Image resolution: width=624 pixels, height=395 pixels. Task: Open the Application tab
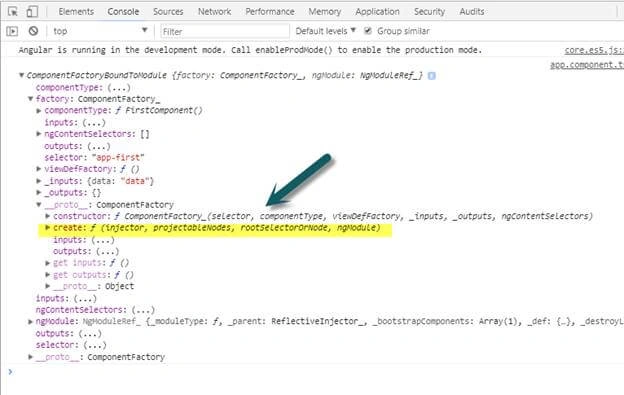377,12
